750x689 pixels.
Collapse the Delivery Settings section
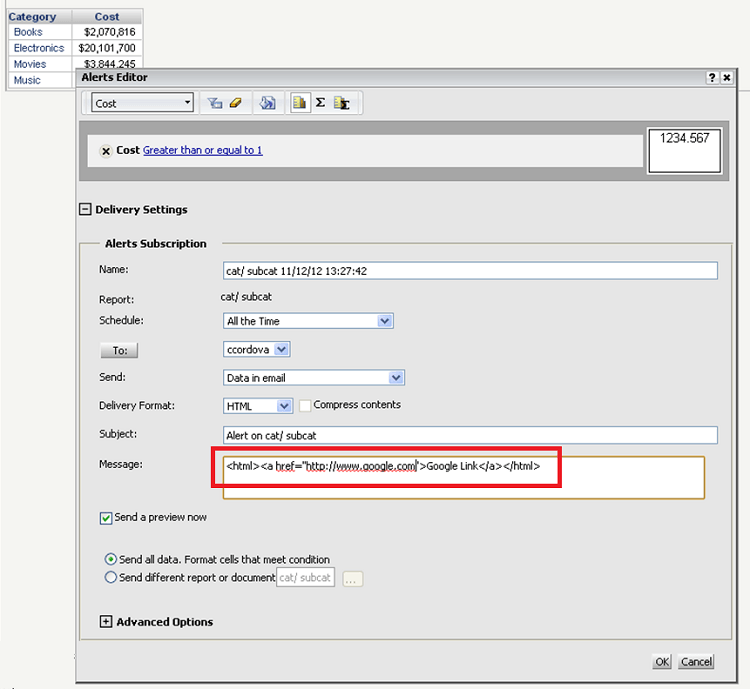pyautogui.click(x=85, y=210)
